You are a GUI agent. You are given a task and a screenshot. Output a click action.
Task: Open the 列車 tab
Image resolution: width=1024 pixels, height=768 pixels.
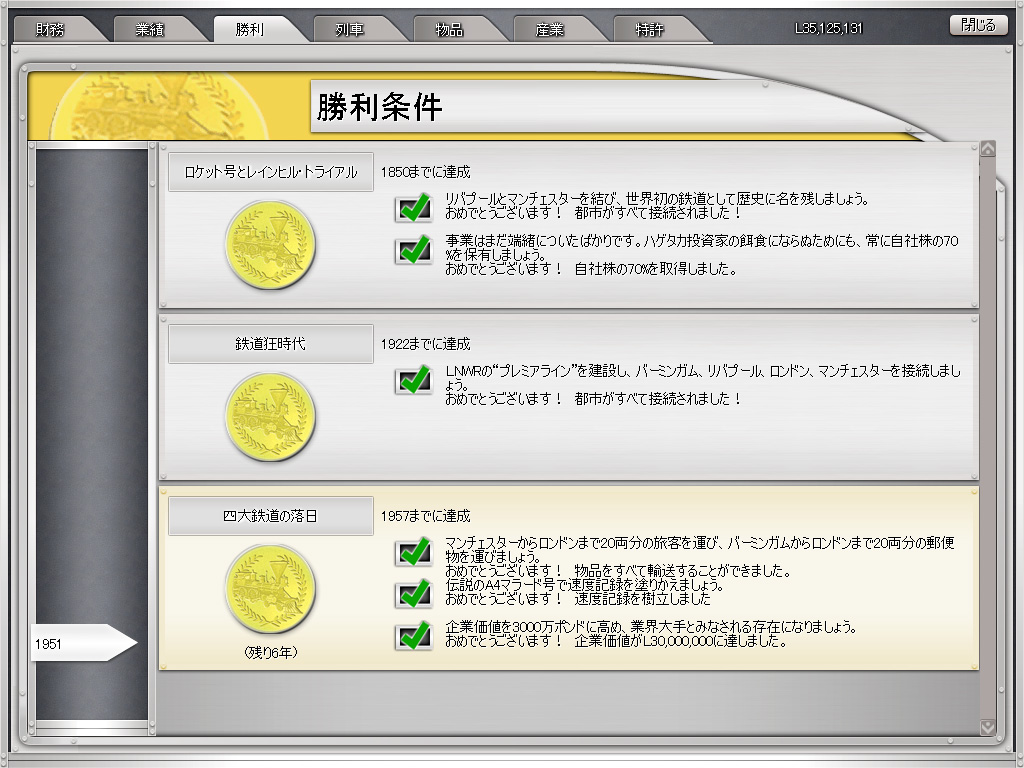350,29
